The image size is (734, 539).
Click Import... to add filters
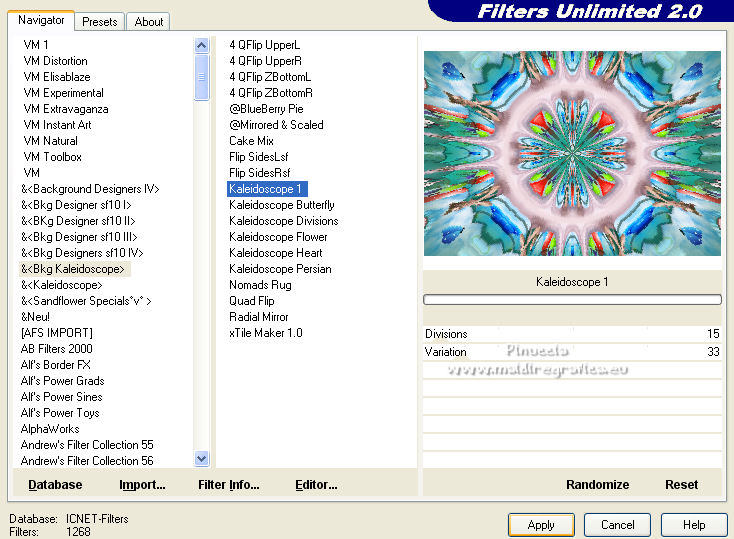pos(142,485)
